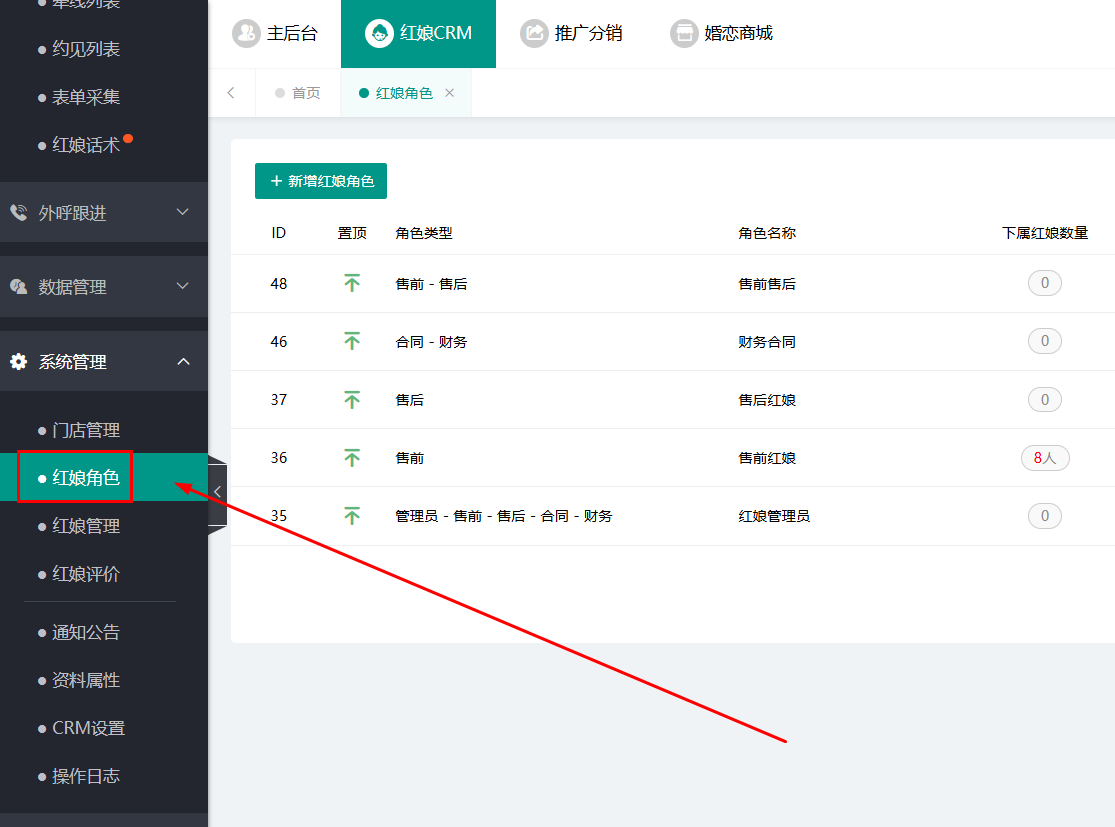The image size is (1115, 827).
Task: Open 通知公告 in the sidebar
Action: (x=85, y=632)
